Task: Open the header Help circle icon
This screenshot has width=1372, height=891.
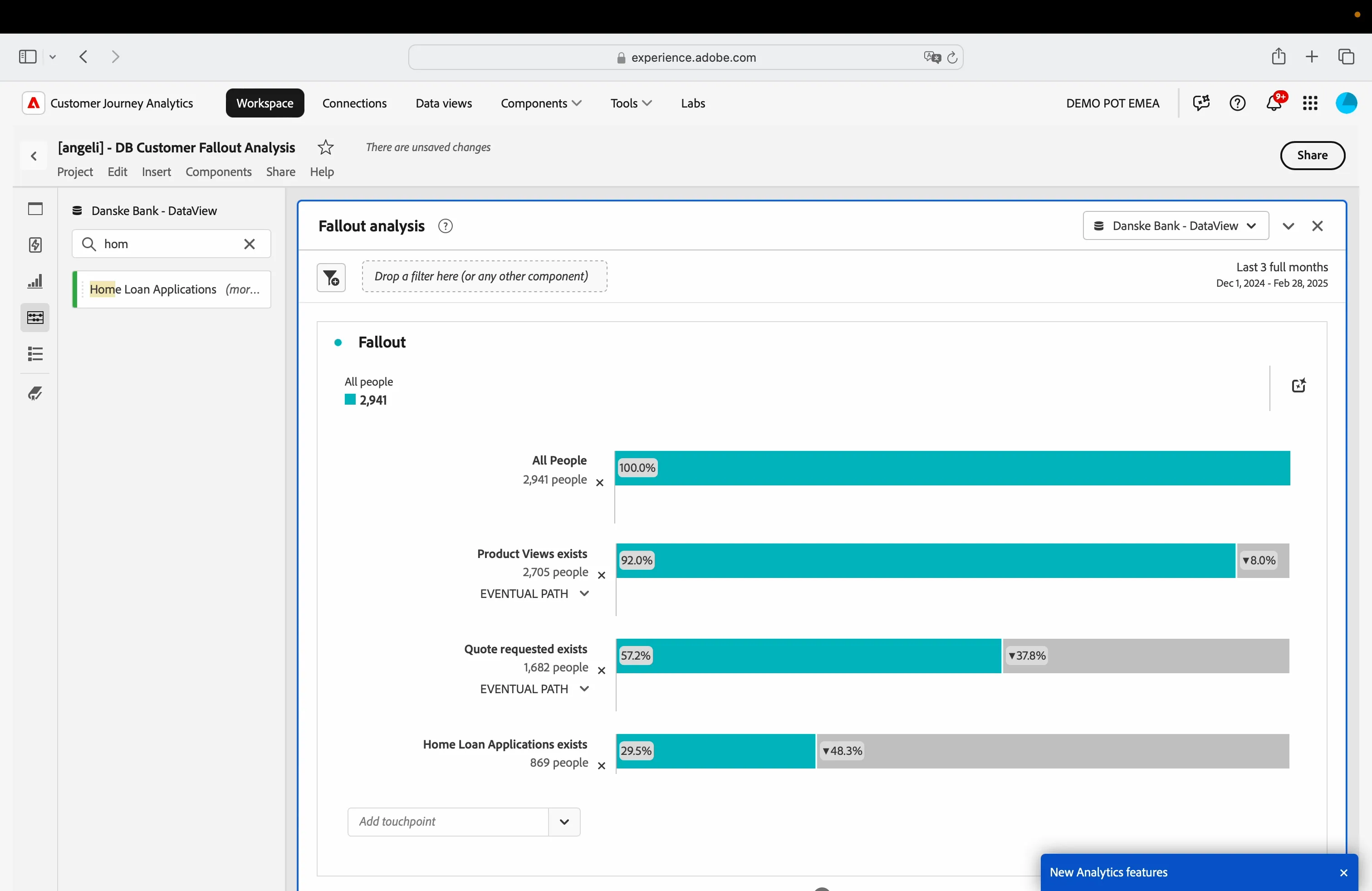Action: pos(1237,103)
